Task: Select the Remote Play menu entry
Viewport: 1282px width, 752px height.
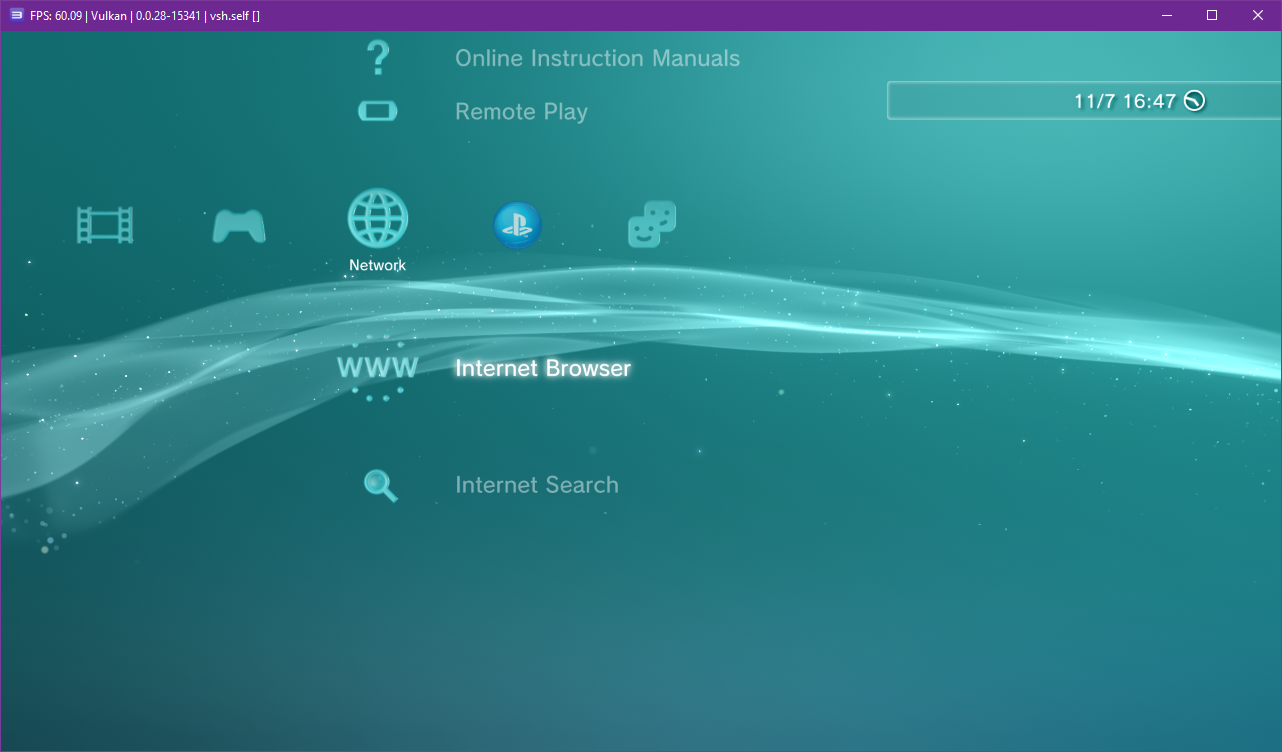Action: pyautogui.click(x=521, y=111)
